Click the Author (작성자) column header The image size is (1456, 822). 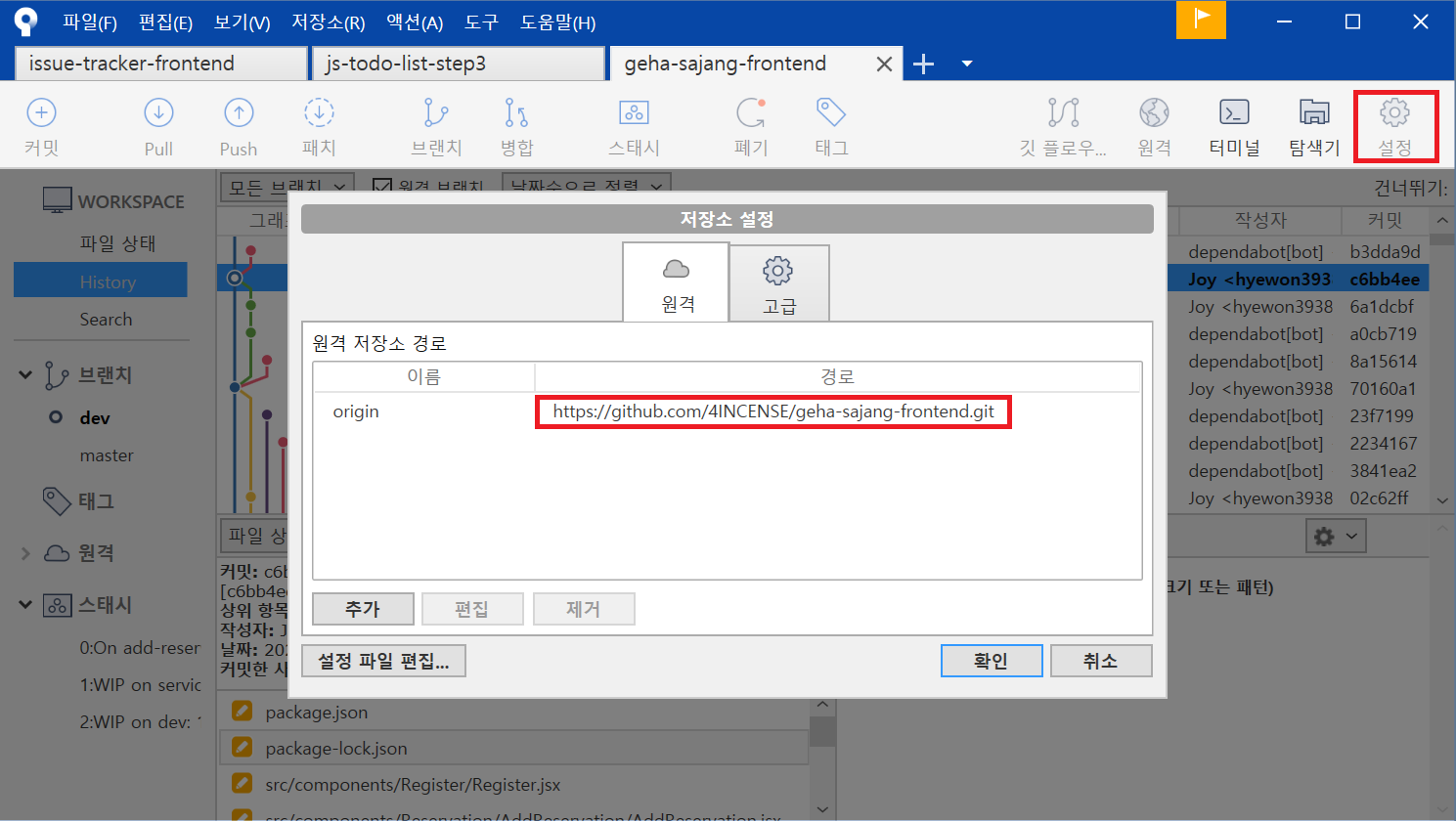click(x=1259, y=220)
